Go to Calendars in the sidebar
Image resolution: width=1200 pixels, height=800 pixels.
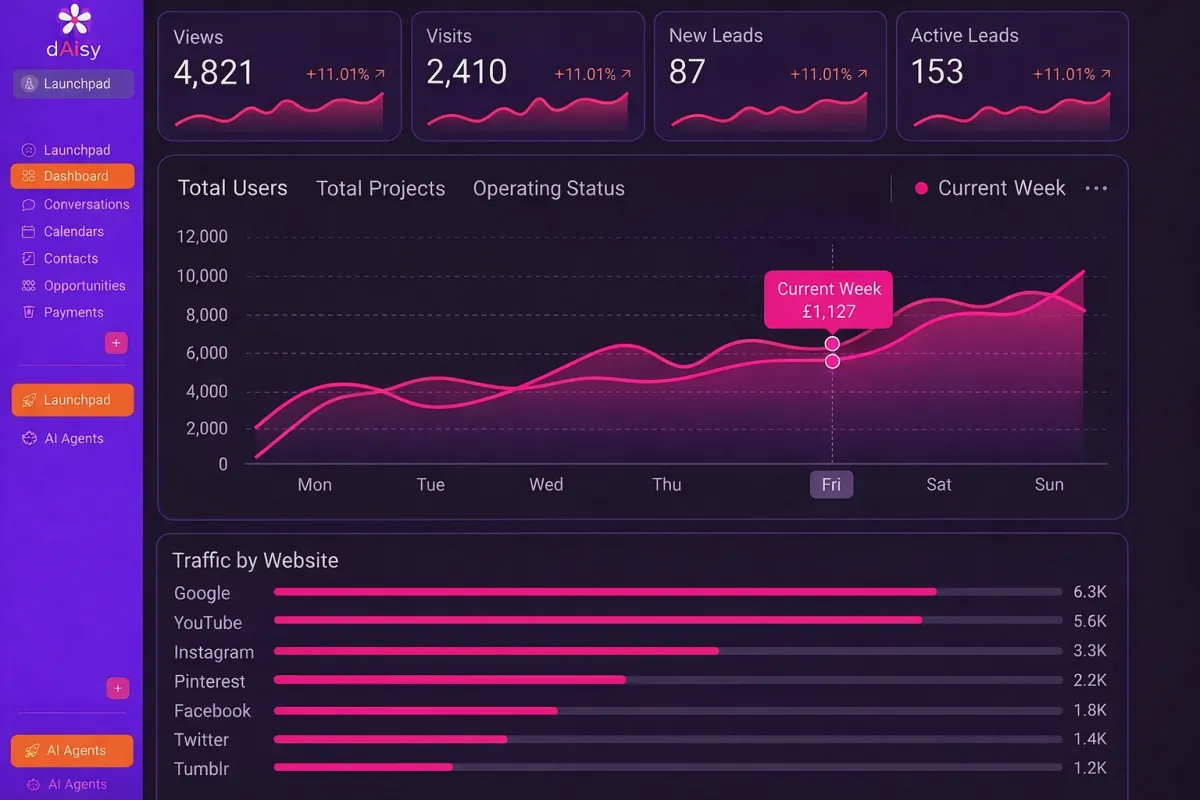[62, 231]
